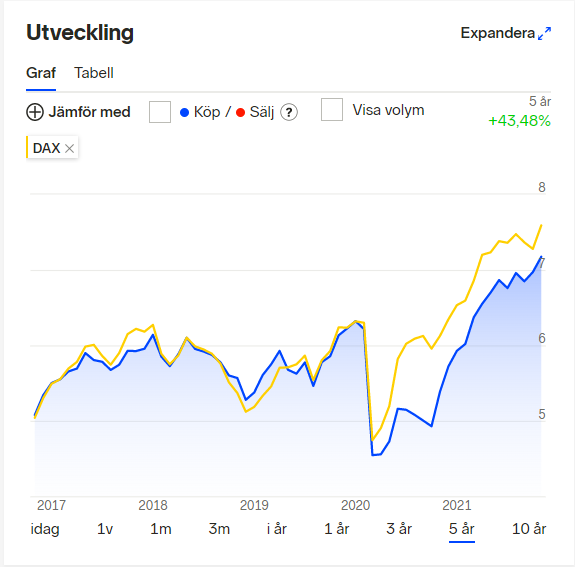Screen dimensions: 575x567
Task: Set chart range to 1m
Action: 161,529
